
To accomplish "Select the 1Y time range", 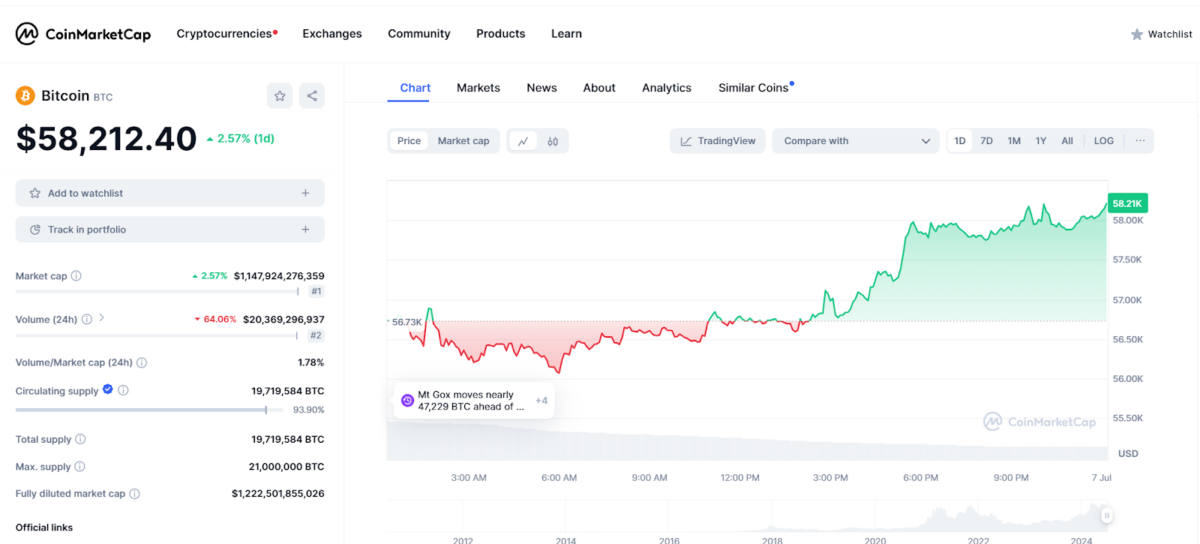I will 1041,141.
